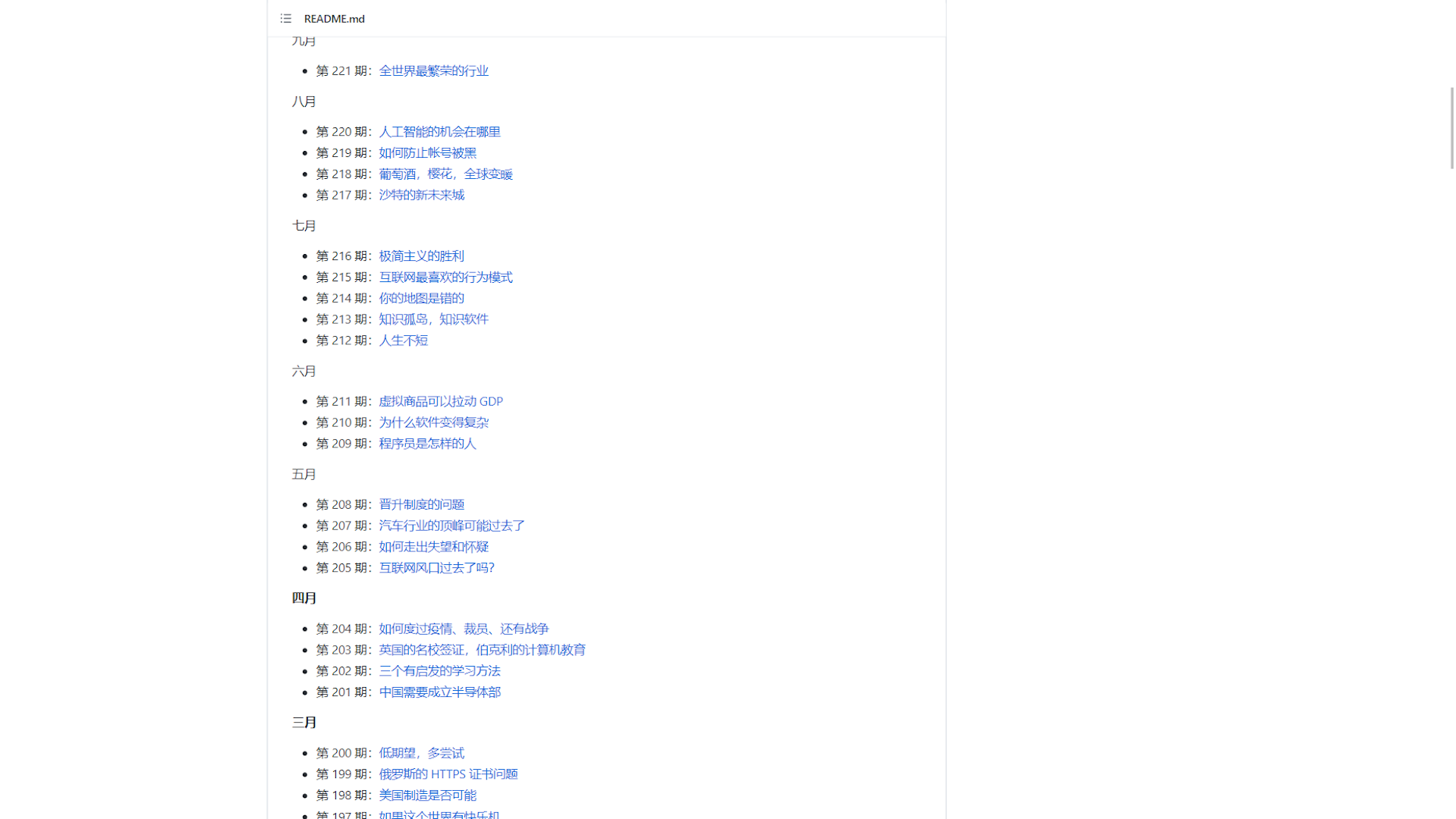Open the 葡萄酒，樱花，全球变暖 link

click(445, 174)
